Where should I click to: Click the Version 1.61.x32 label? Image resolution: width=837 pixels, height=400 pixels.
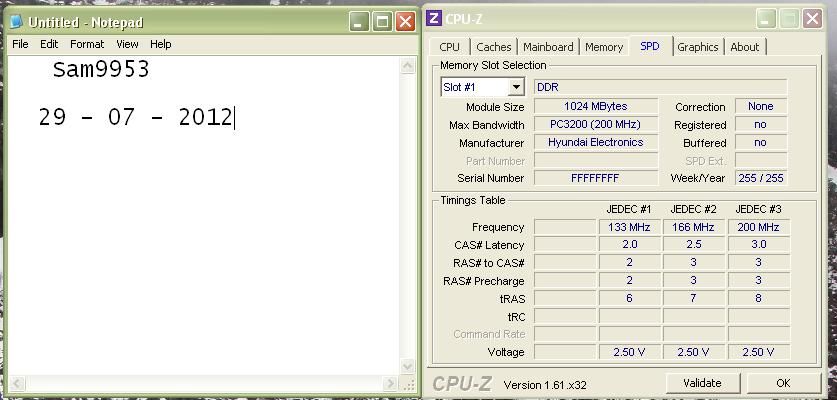click(x=545, y=385)
